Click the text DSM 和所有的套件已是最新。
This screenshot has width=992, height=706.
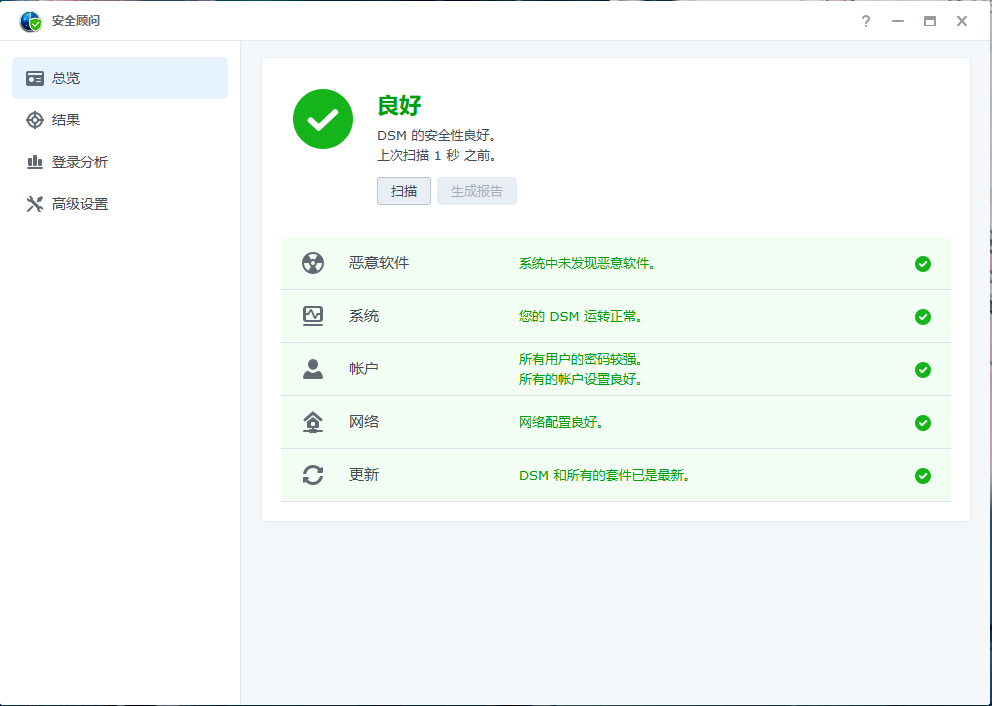[604, 476]
